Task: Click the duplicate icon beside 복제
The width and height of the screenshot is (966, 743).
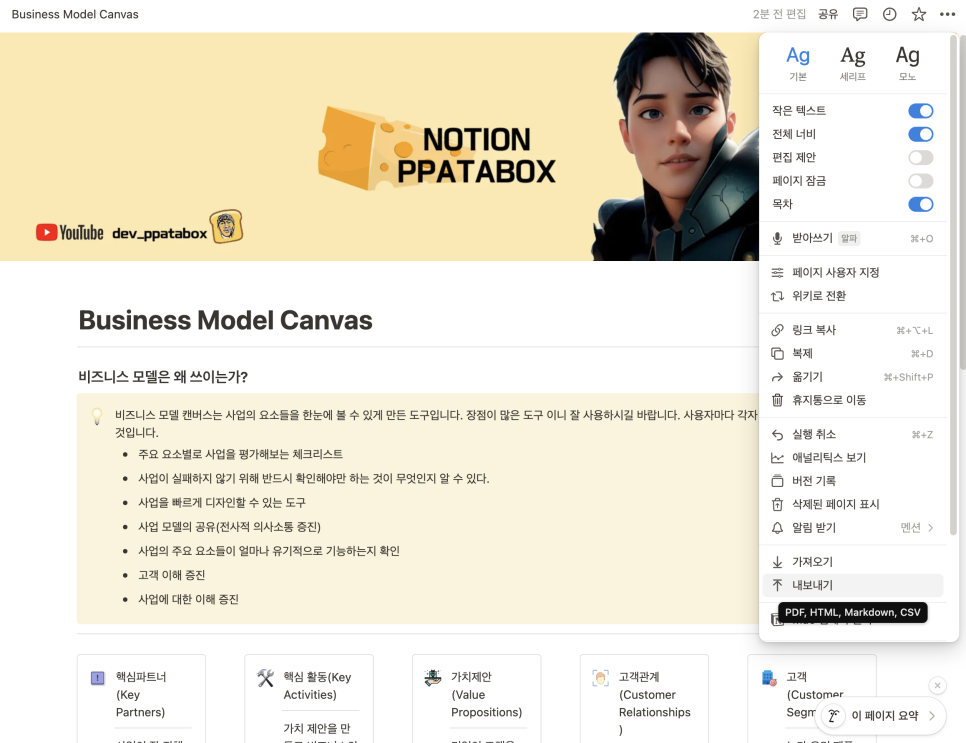Action: coord(777,354)
